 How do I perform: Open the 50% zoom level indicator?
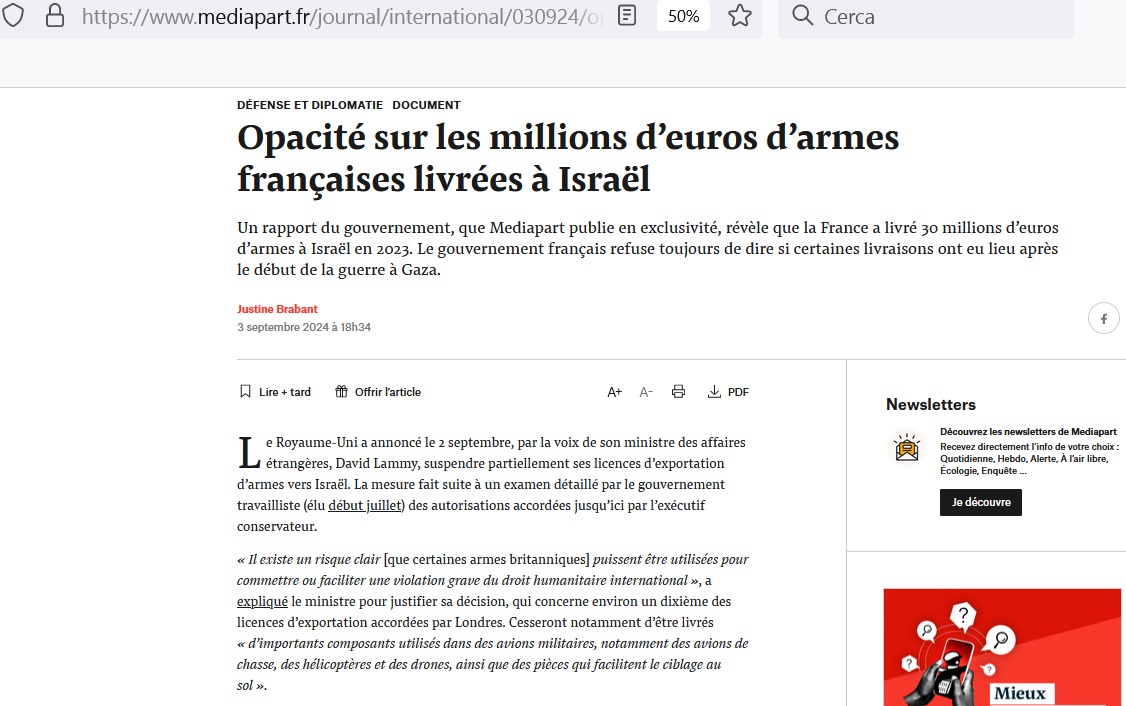point(683,16)
